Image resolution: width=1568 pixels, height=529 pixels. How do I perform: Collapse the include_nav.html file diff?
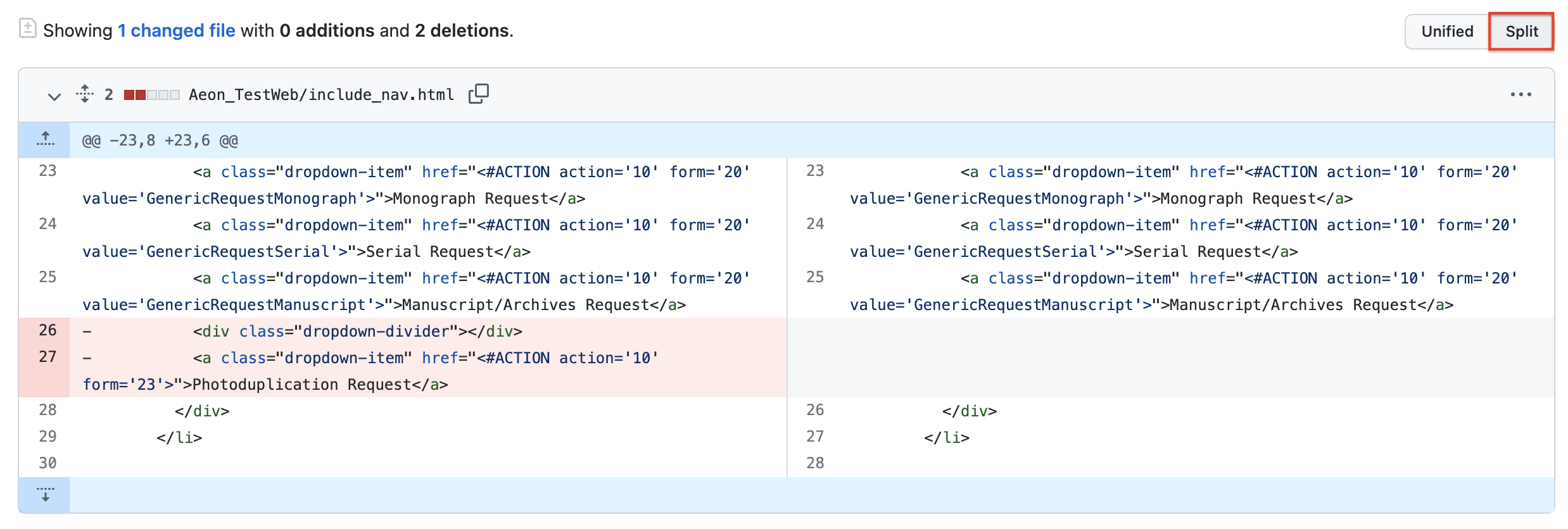(x=54, y=96)
